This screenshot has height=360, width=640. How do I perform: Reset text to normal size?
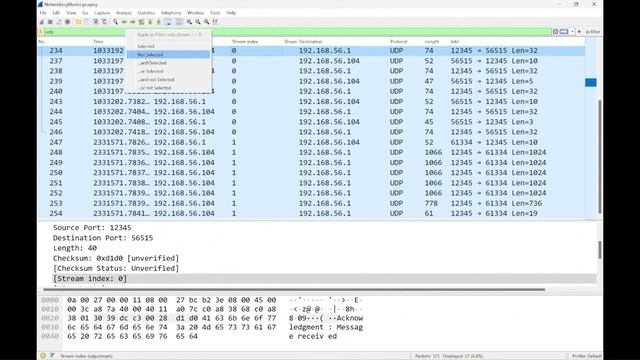click(x=207, y=22)
